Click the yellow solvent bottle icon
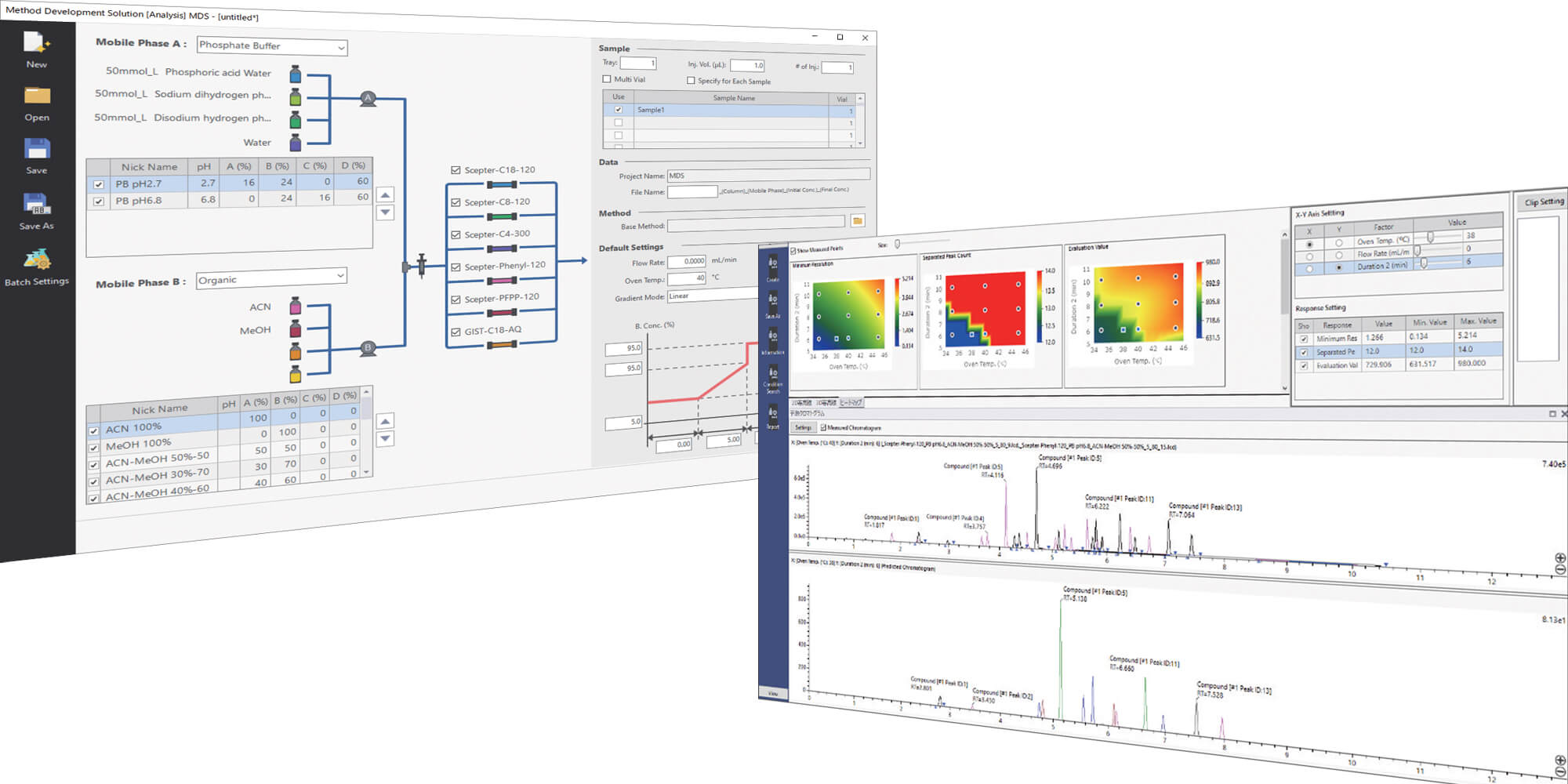1568x784 pixels. [x=296, y=374]
